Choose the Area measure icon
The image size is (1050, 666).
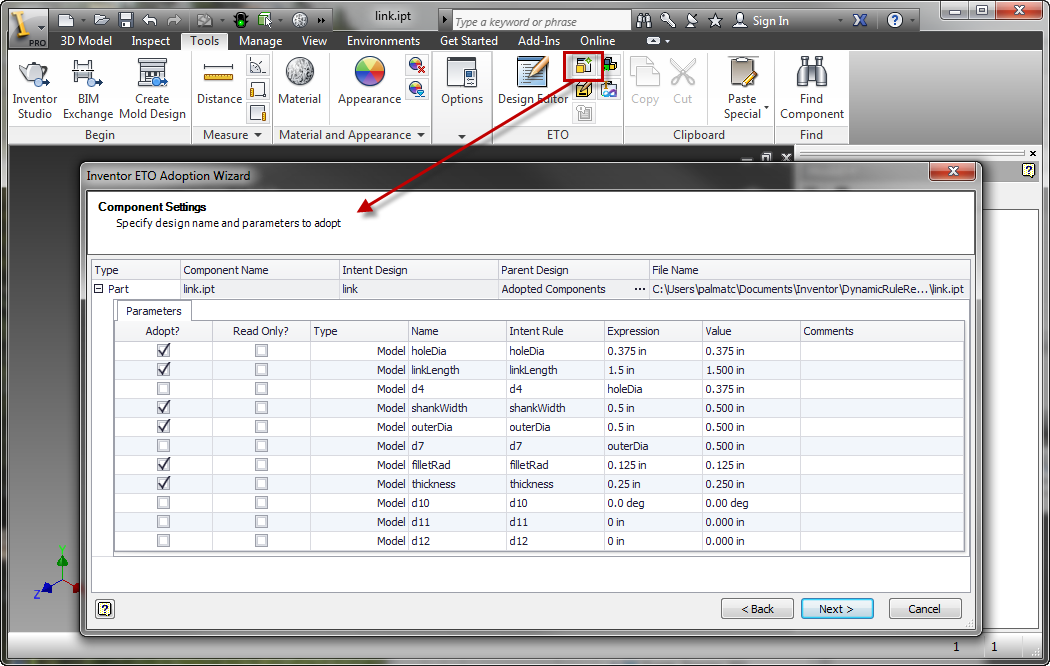click(258, 112)
